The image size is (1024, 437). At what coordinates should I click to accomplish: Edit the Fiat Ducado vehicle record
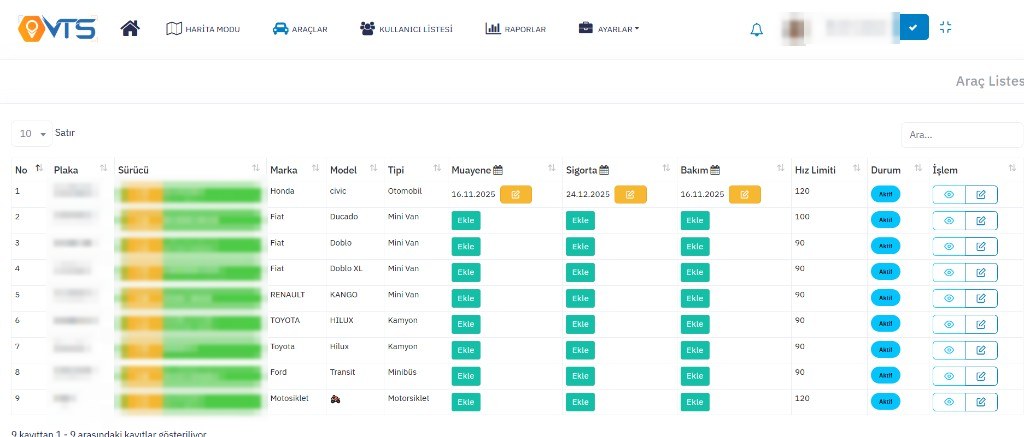coord(982,220)
